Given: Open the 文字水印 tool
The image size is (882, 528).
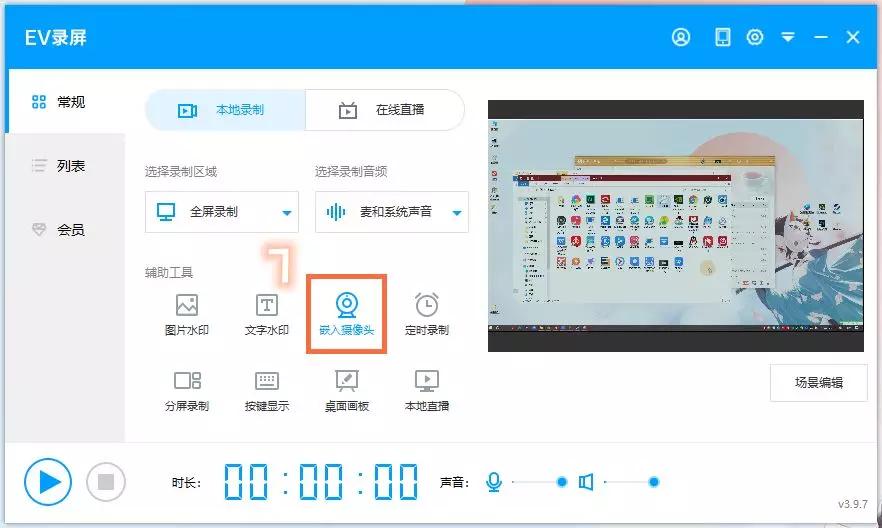Looking at the screenshot, I should coord(267,315).
